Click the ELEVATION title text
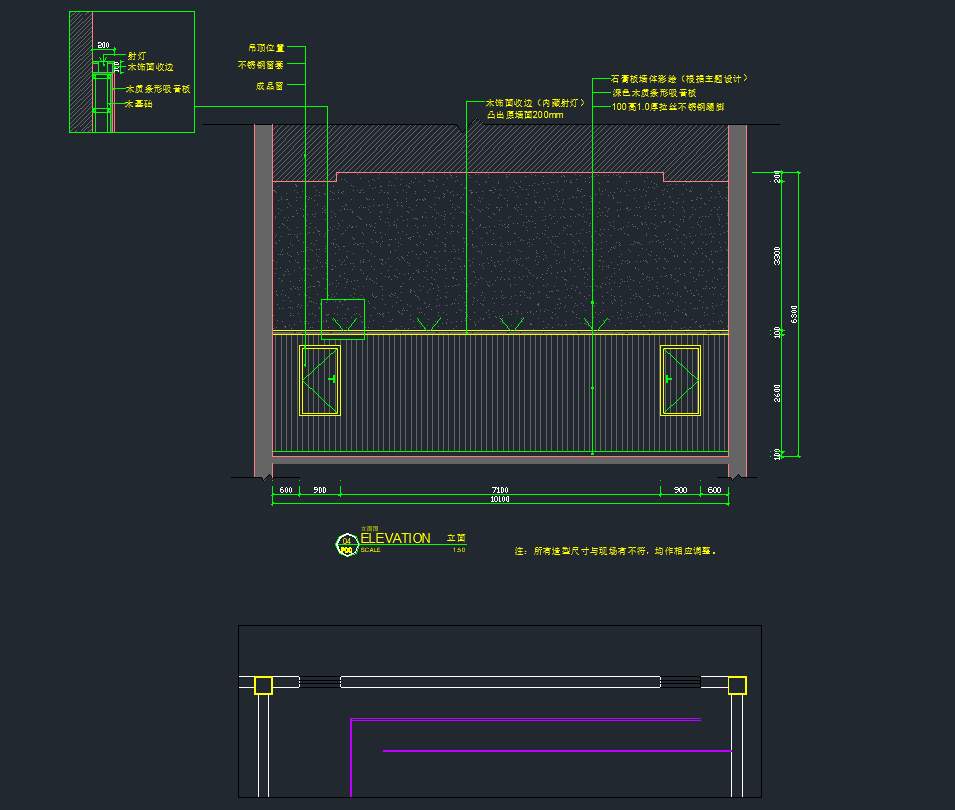This screenshot has height=810, width=955. pyautogui.click(x=395, y=538)
